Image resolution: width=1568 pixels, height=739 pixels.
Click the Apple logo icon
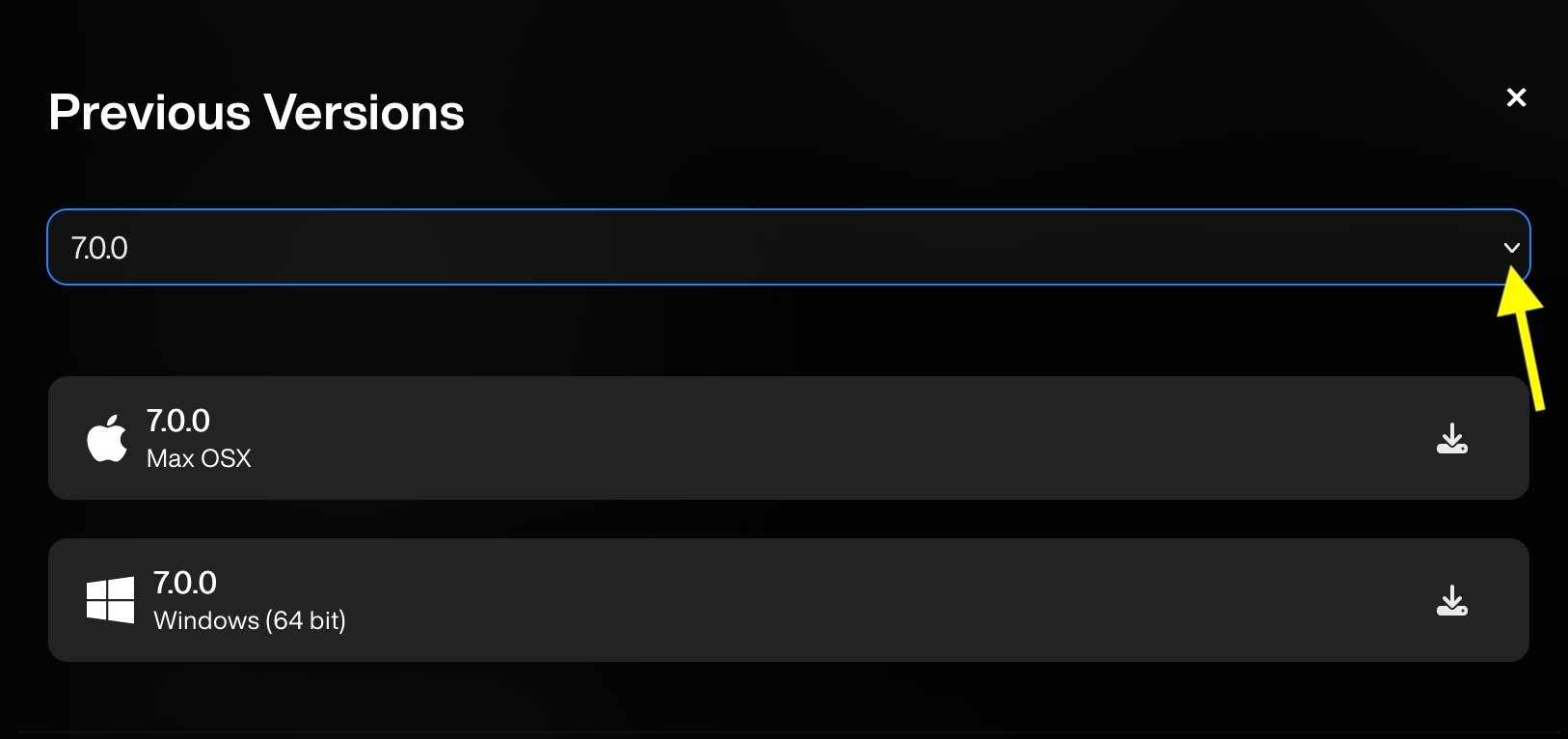107,439
